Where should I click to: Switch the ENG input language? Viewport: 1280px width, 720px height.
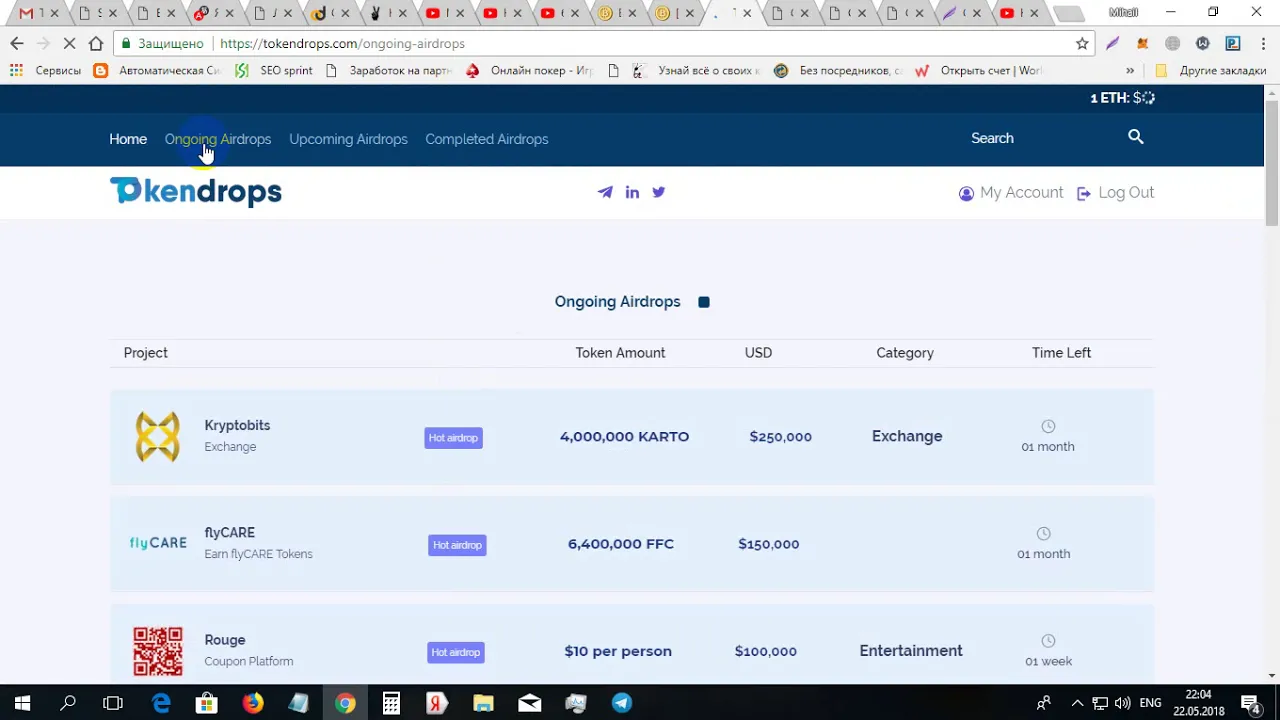tap(1150, 703)
